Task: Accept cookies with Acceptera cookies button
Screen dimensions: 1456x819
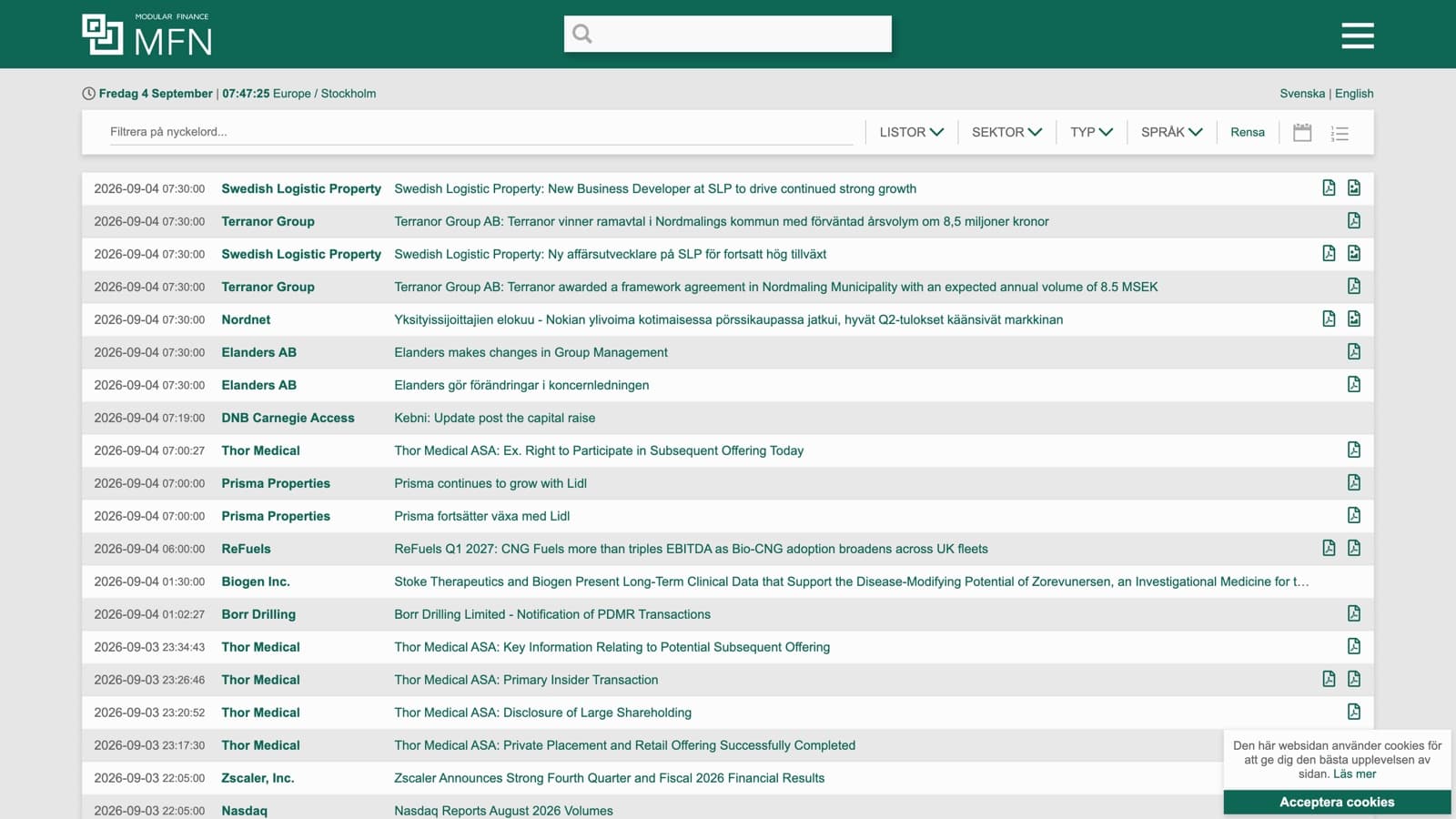Action: point(1337,802)
